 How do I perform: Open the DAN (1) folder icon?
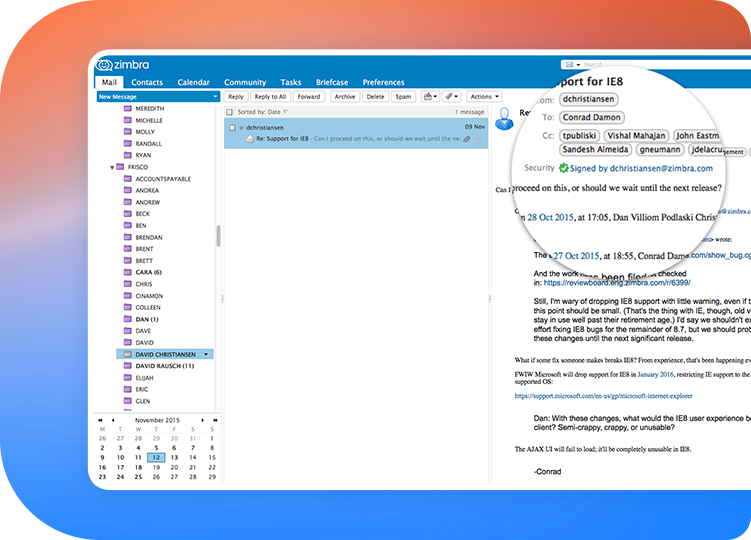(x=127, y=319)
